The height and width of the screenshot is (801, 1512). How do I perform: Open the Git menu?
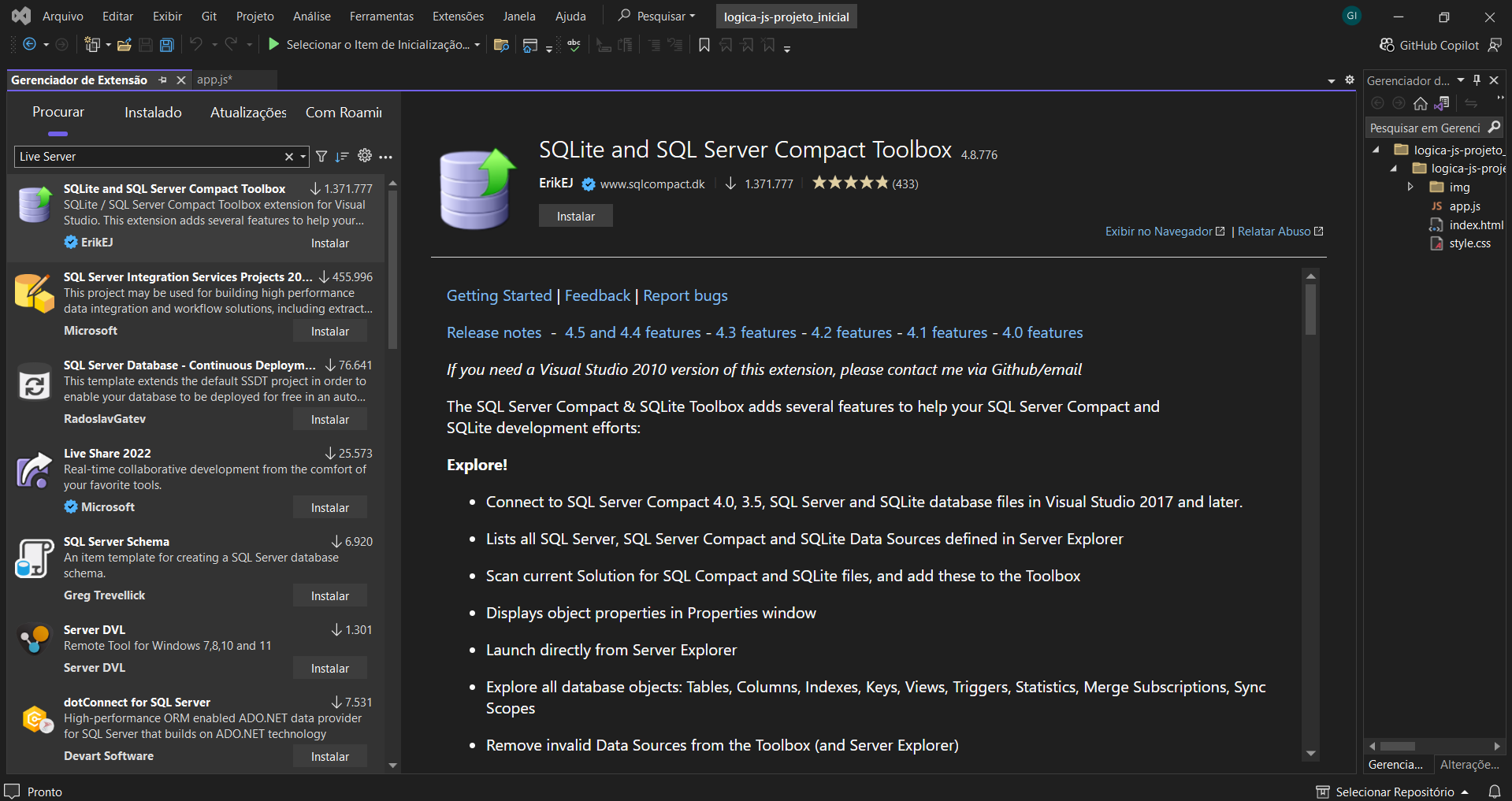(209, 16)
